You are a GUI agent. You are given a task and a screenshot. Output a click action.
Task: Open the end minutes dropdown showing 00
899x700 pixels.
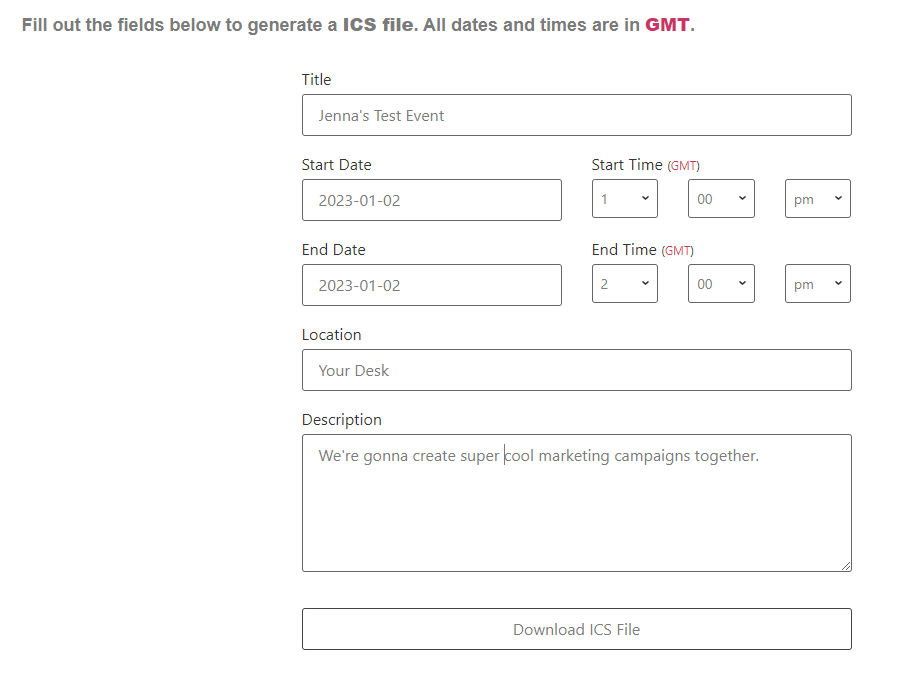click(720, 283)
